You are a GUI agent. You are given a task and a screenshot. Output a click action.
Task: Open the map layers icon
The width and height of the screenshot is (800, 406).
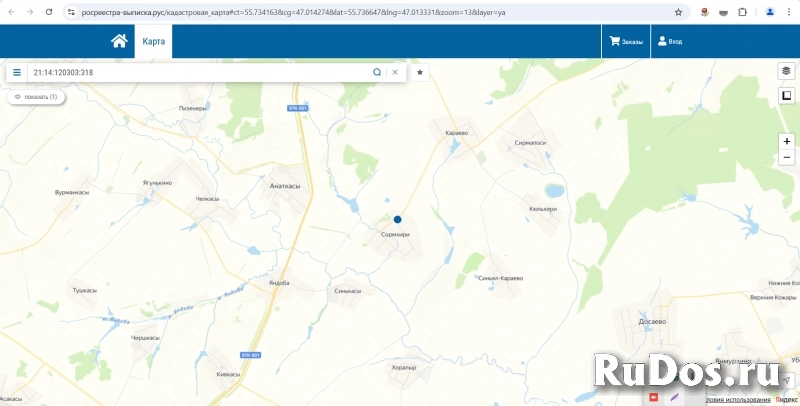click(786, 71)
